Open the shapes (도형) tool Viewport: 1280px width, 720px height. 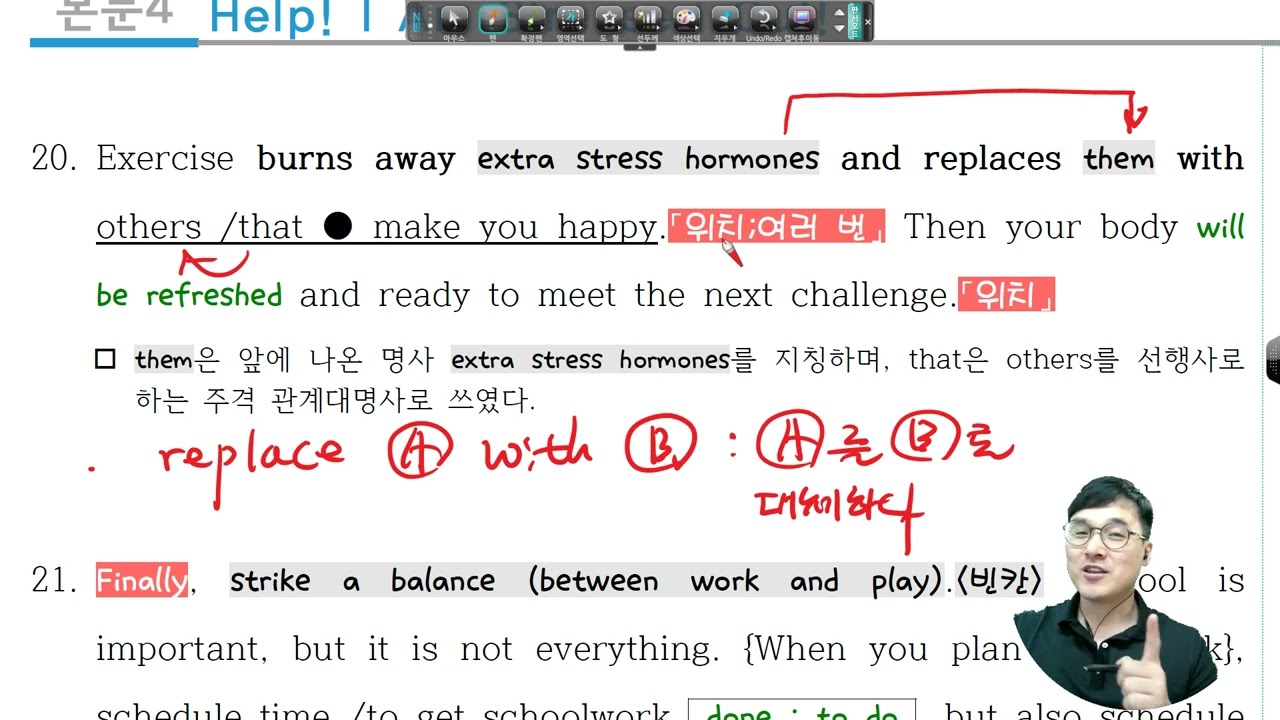point(609,22)
